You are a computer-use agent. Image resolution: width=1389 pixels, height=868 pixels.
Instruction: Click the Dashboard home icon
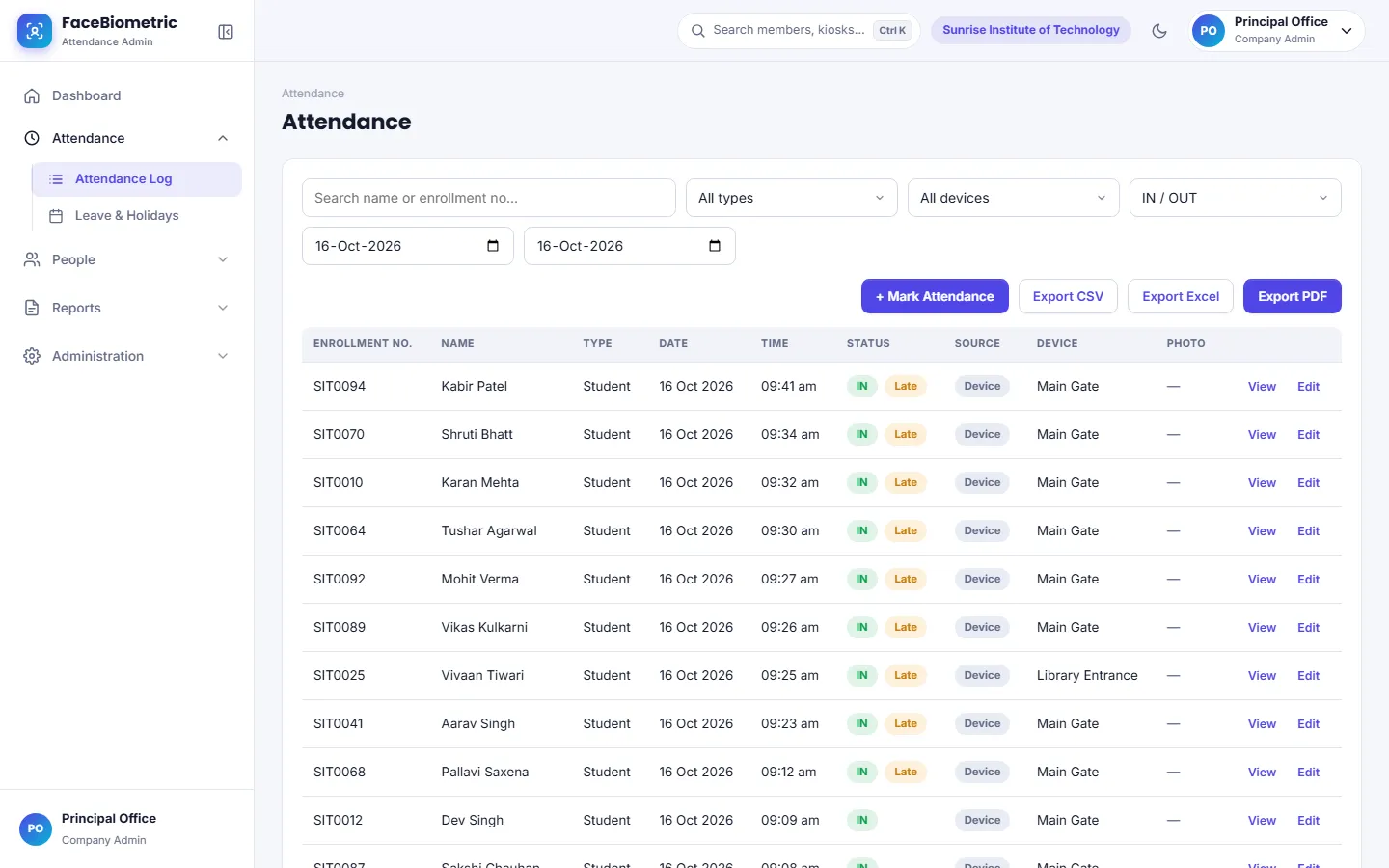[x=32, y=95]
